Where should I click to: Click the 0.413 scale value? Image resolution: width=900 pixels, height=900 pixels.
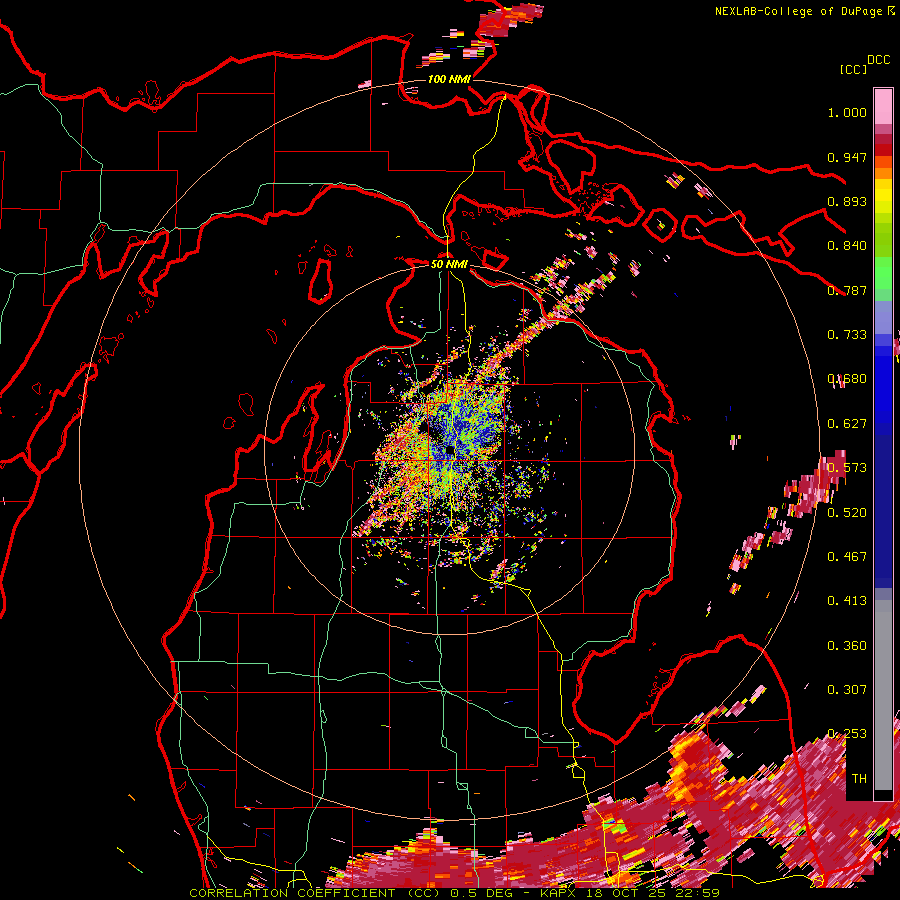[x=847, y=601]
